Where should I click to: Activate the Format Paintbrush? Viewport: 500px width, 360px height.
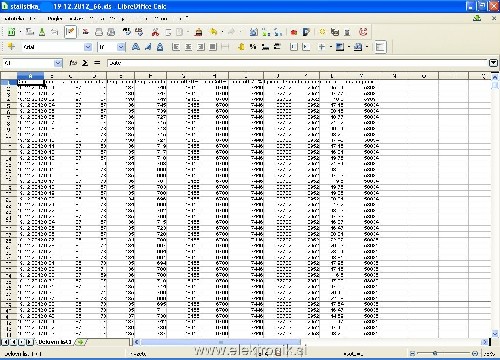tap(198, 32)
